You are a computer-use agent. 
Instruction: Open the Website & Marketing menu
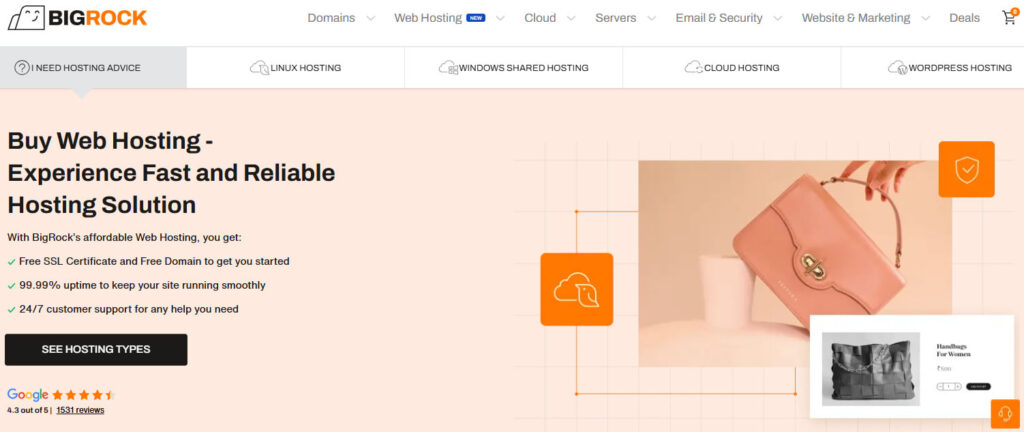tap(856, 18)
